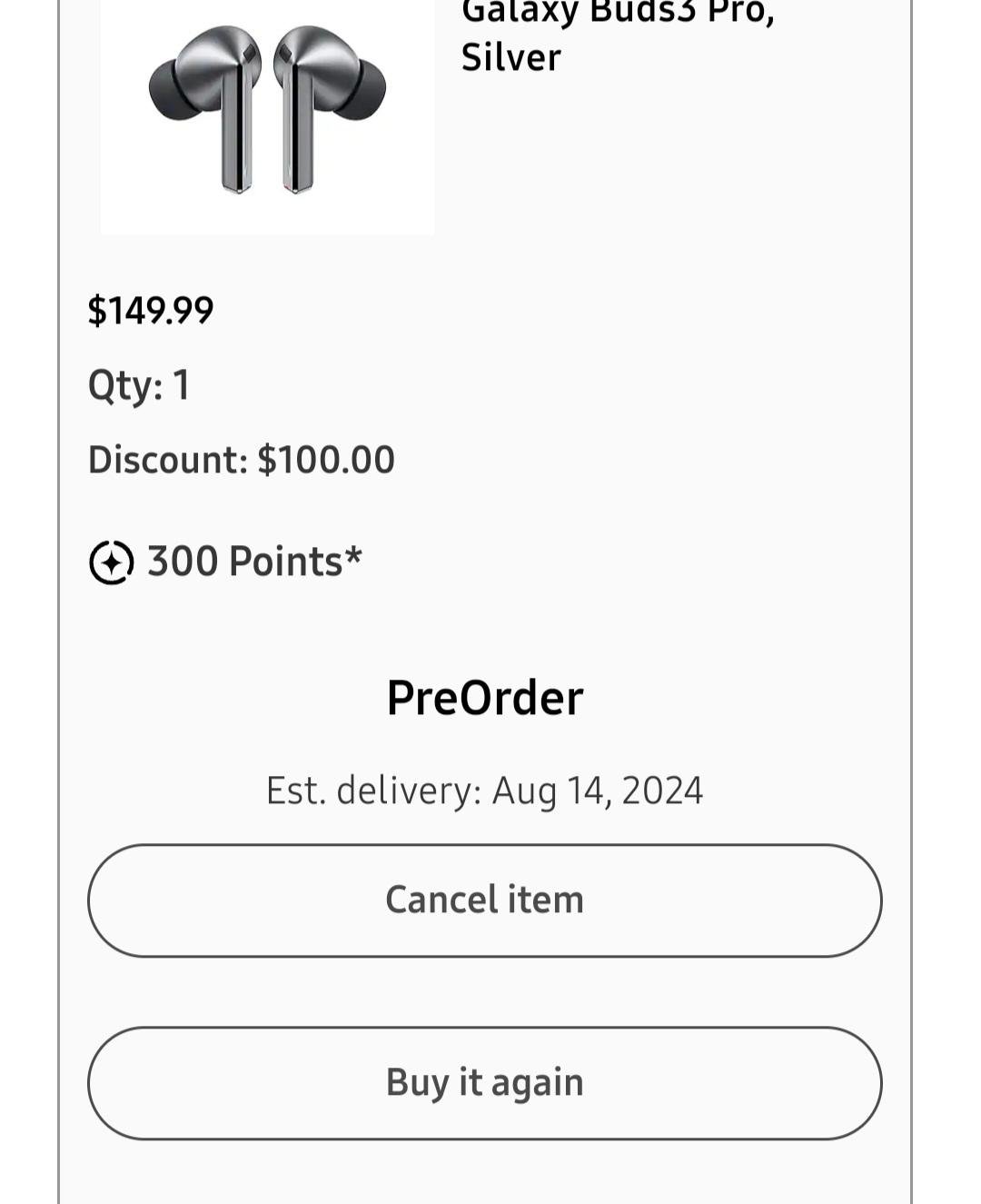Select the Est. delivery: Aug 14, 2024 line
This screenshot has height=1204, width=981.
pos(485,791)
